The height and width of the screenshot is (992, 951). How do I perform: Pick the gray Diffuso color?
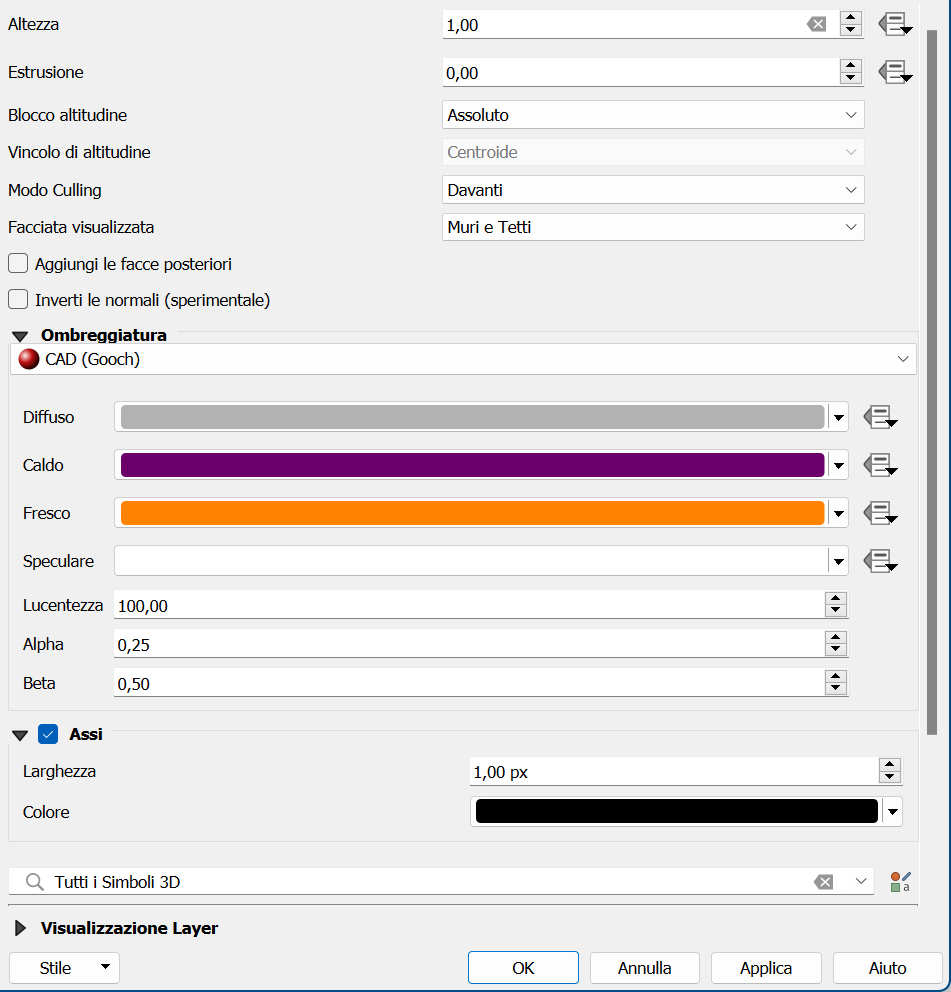(x=472, y=418)
